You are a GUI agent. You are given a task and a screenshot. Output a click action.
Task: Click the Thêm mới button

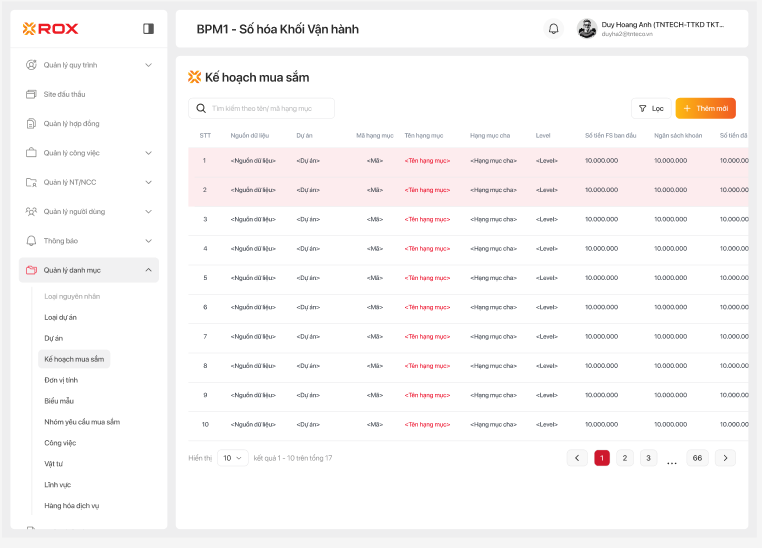(706, 108)
